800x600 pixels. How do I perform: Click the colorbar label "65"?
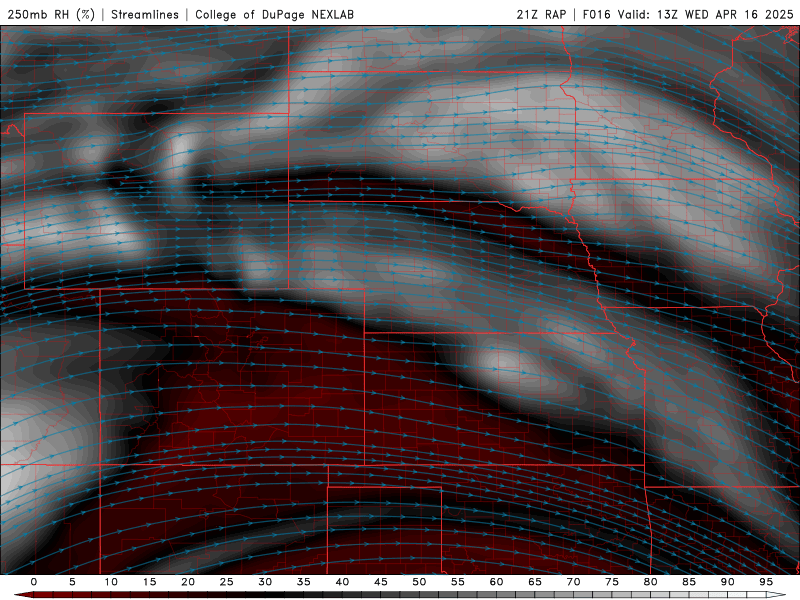pyautogui.click(x=535, y=582)
